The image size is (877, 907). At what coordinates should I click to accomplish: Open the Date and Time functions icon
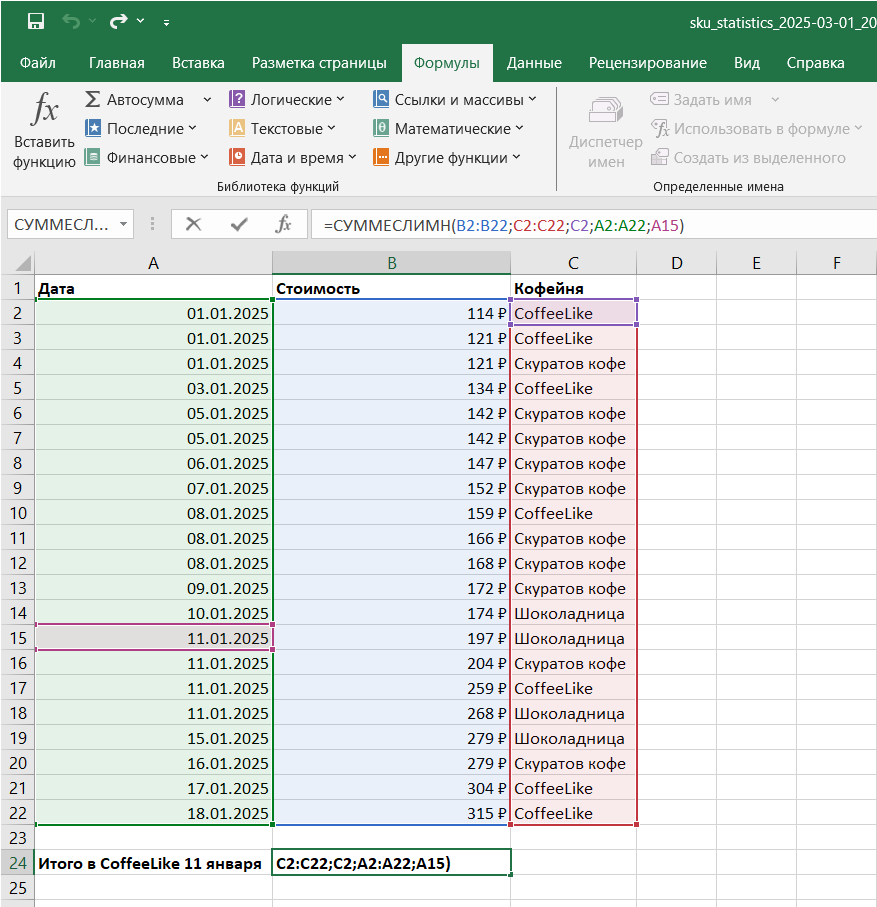(x=238, y=157)
